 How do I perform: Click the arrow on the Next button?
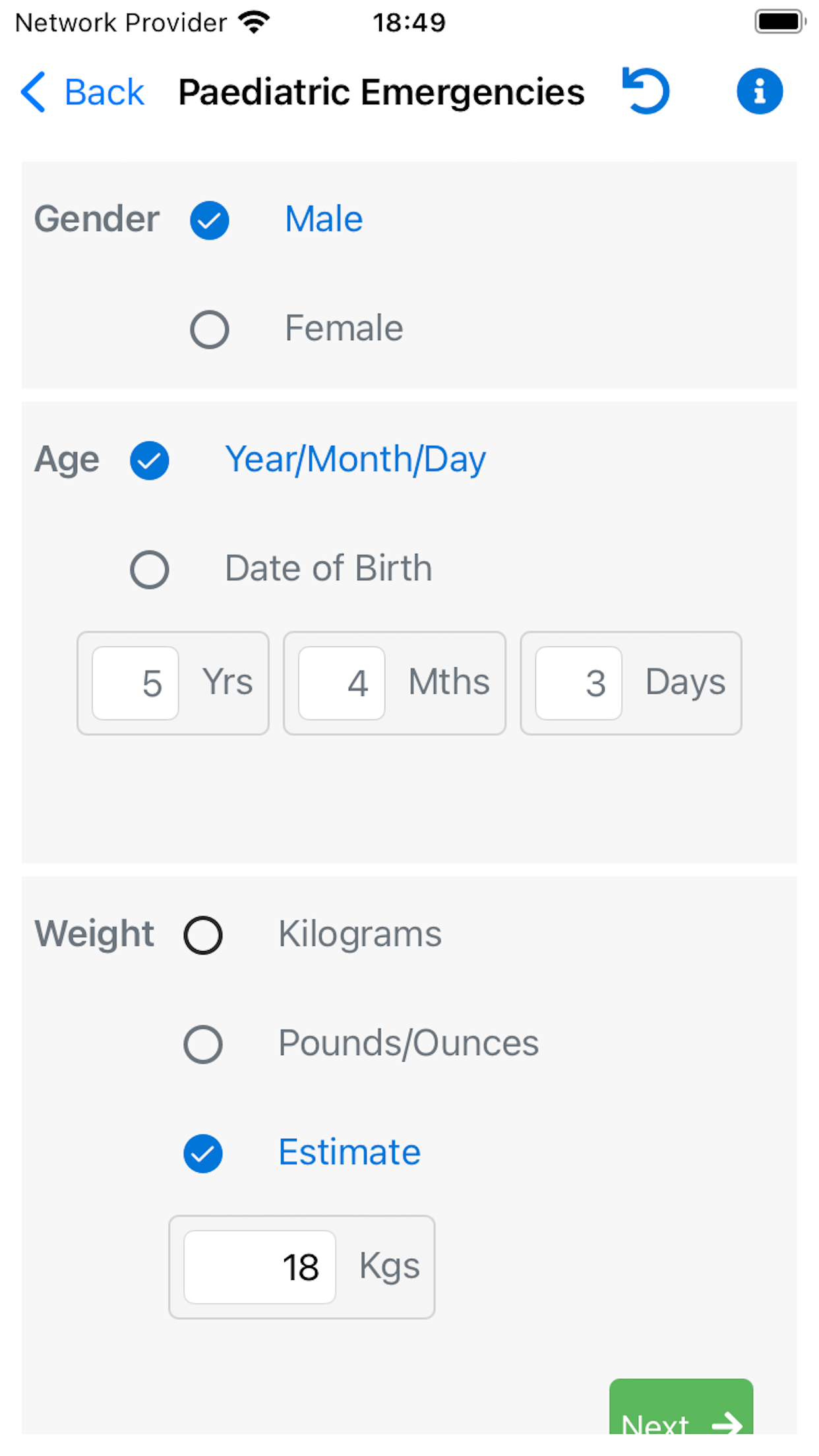(x=727, y=1424)
